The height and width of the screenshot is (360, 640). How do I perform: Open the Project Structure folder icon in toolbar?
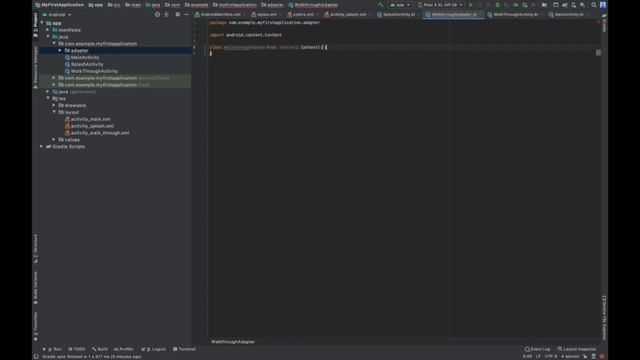544,5
